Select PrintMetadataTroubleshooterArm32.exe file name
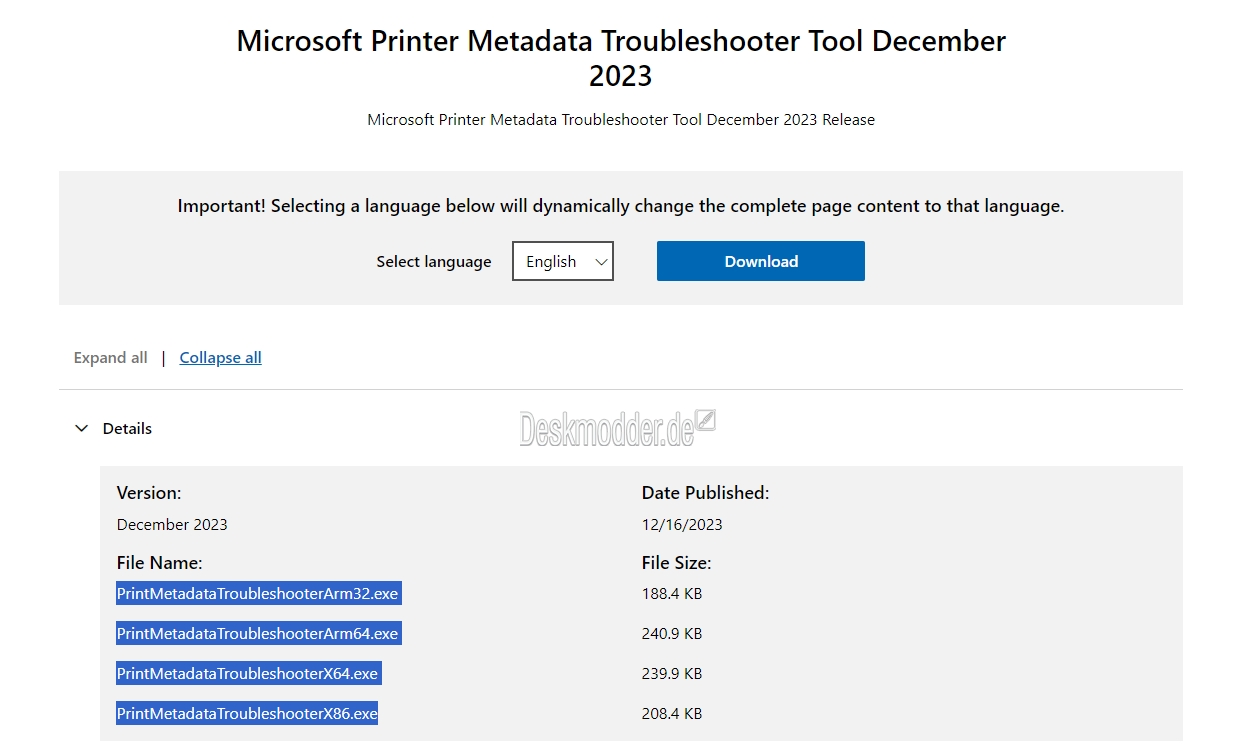Screen dimensions: 1237x756 click(x=258, y=593)
